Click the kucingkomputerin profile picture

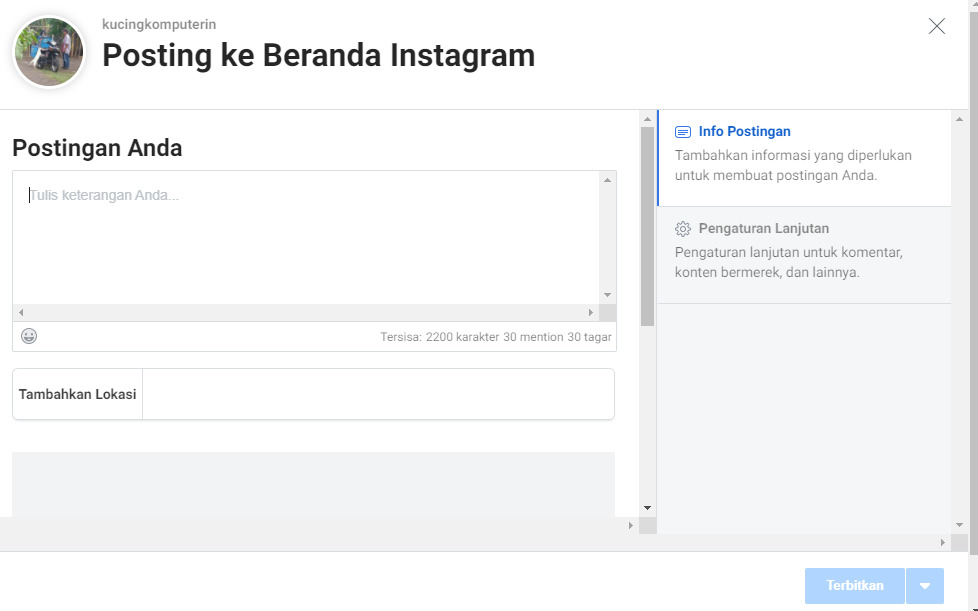tap(48, 51)
